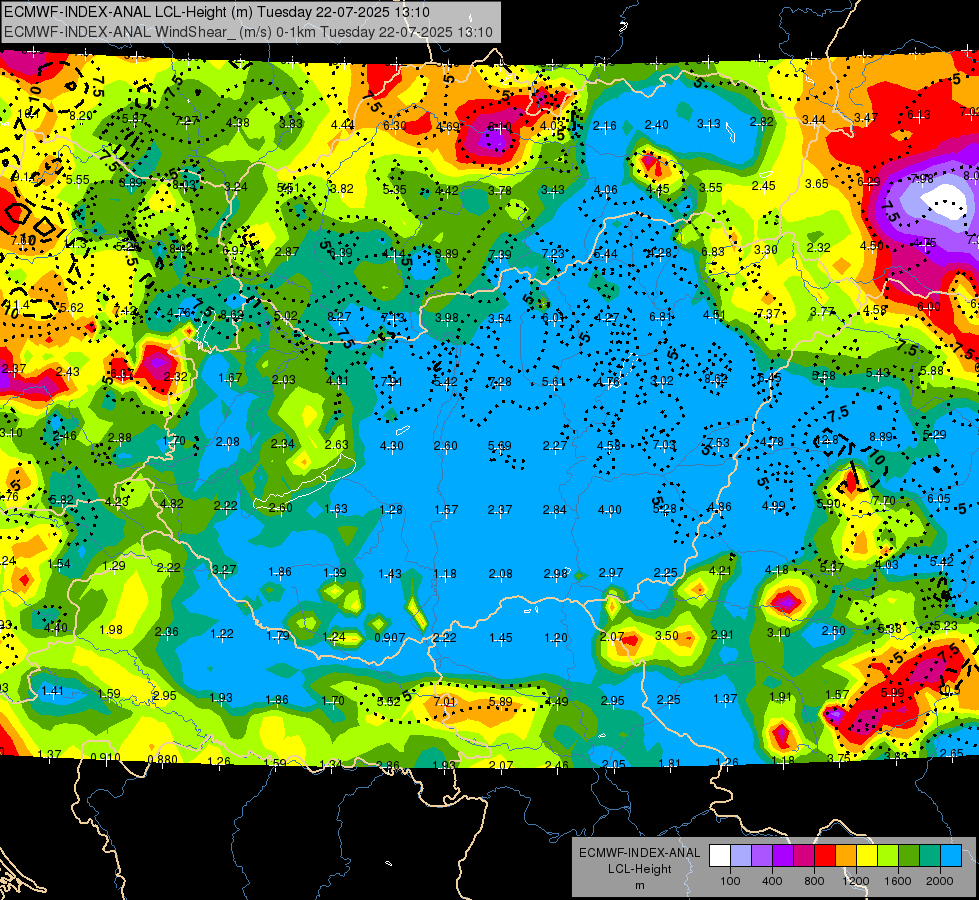Click the wind shear value 5.69
This screenshot has width=979, height=900.
click(499, 446)
